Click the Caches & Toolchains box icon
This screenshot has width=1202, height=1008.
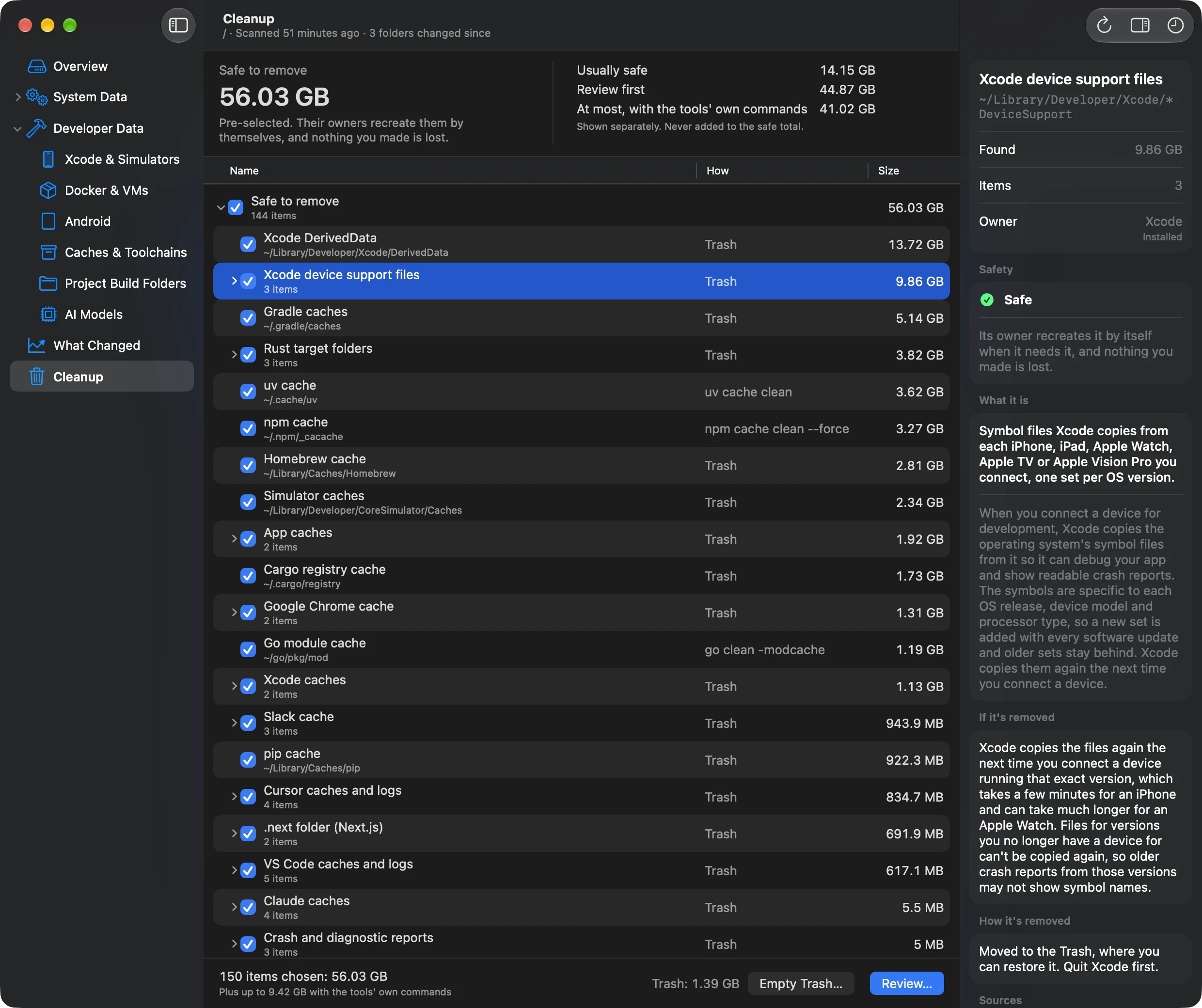pyautogui.click(x=48, y=252)
